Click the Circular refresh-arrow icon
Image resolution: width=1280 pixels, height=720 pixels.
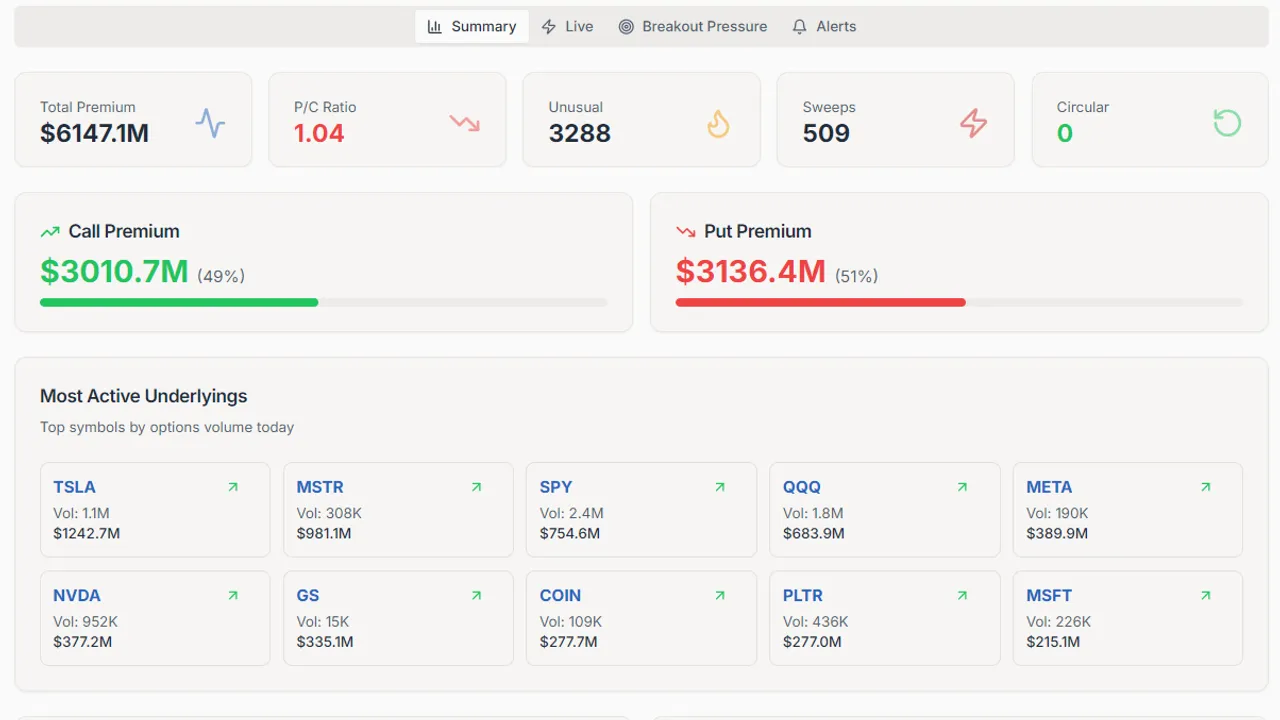tap(1227, 123)
